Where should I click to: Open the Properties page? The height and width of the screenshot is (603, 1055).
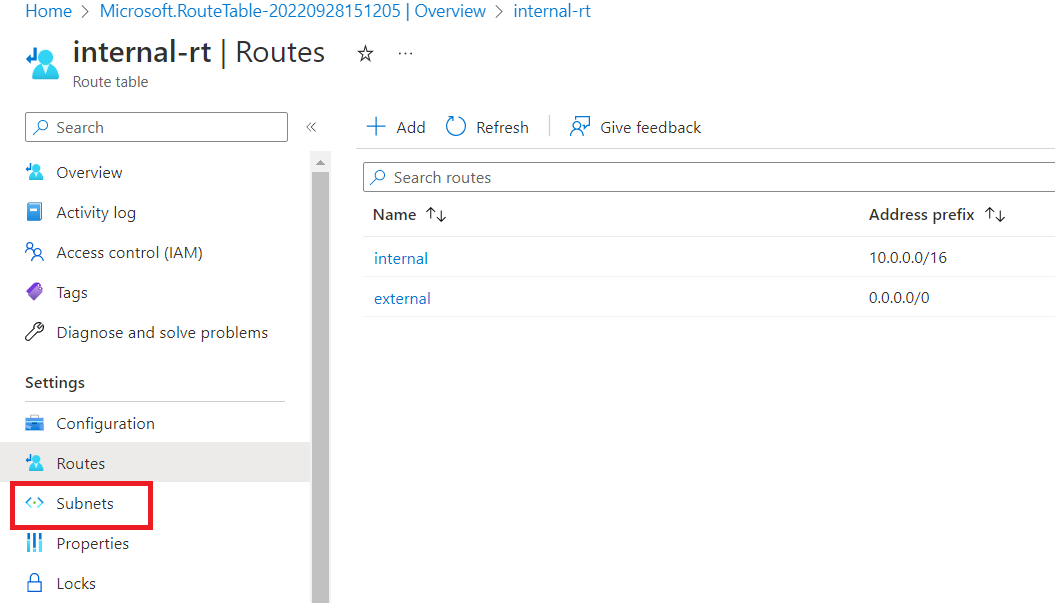click(x=92, y=543)
